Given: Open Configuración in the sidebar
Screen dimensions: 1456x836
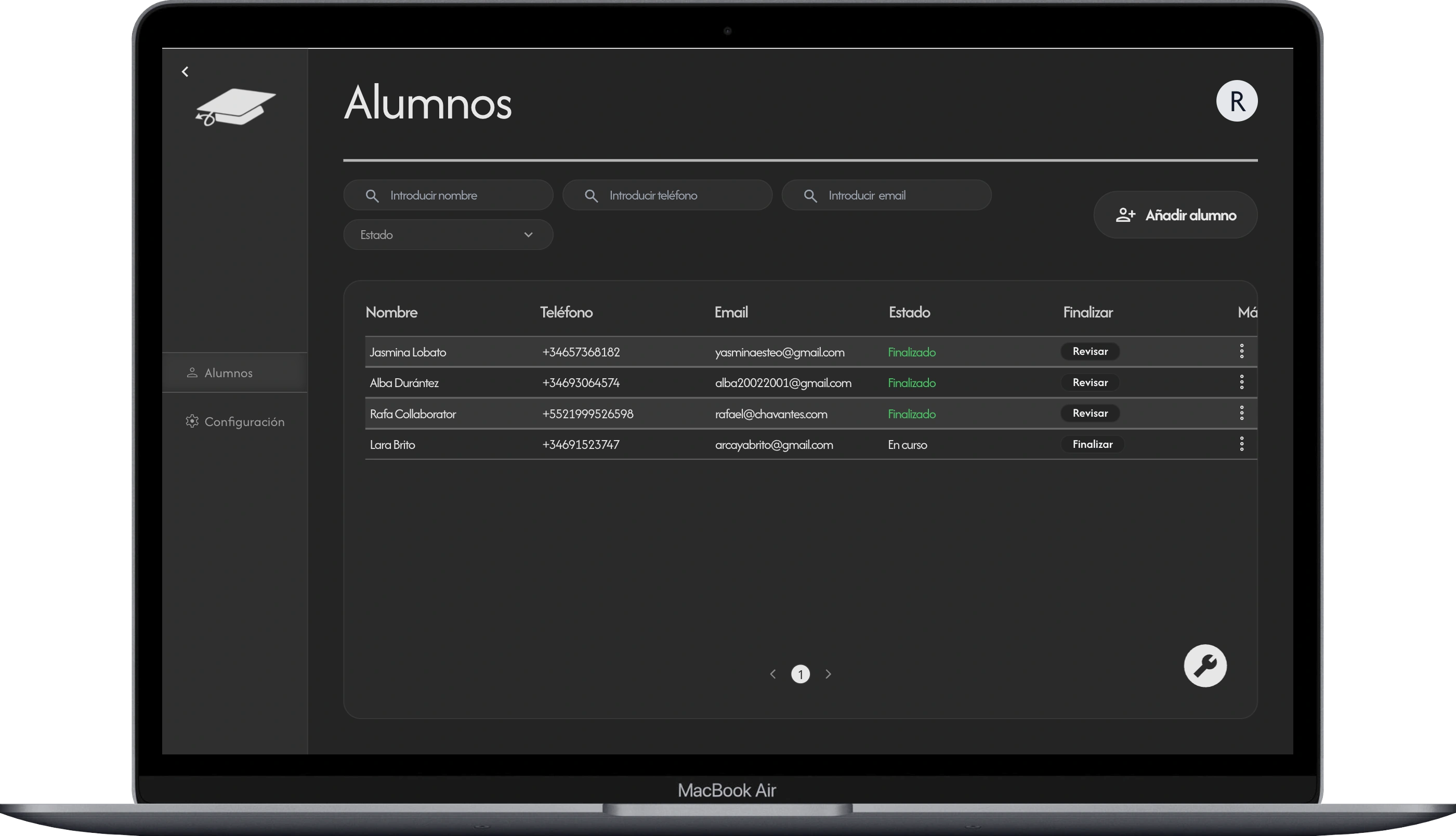Looking at the screenshot, I should (x=235, y=421).
